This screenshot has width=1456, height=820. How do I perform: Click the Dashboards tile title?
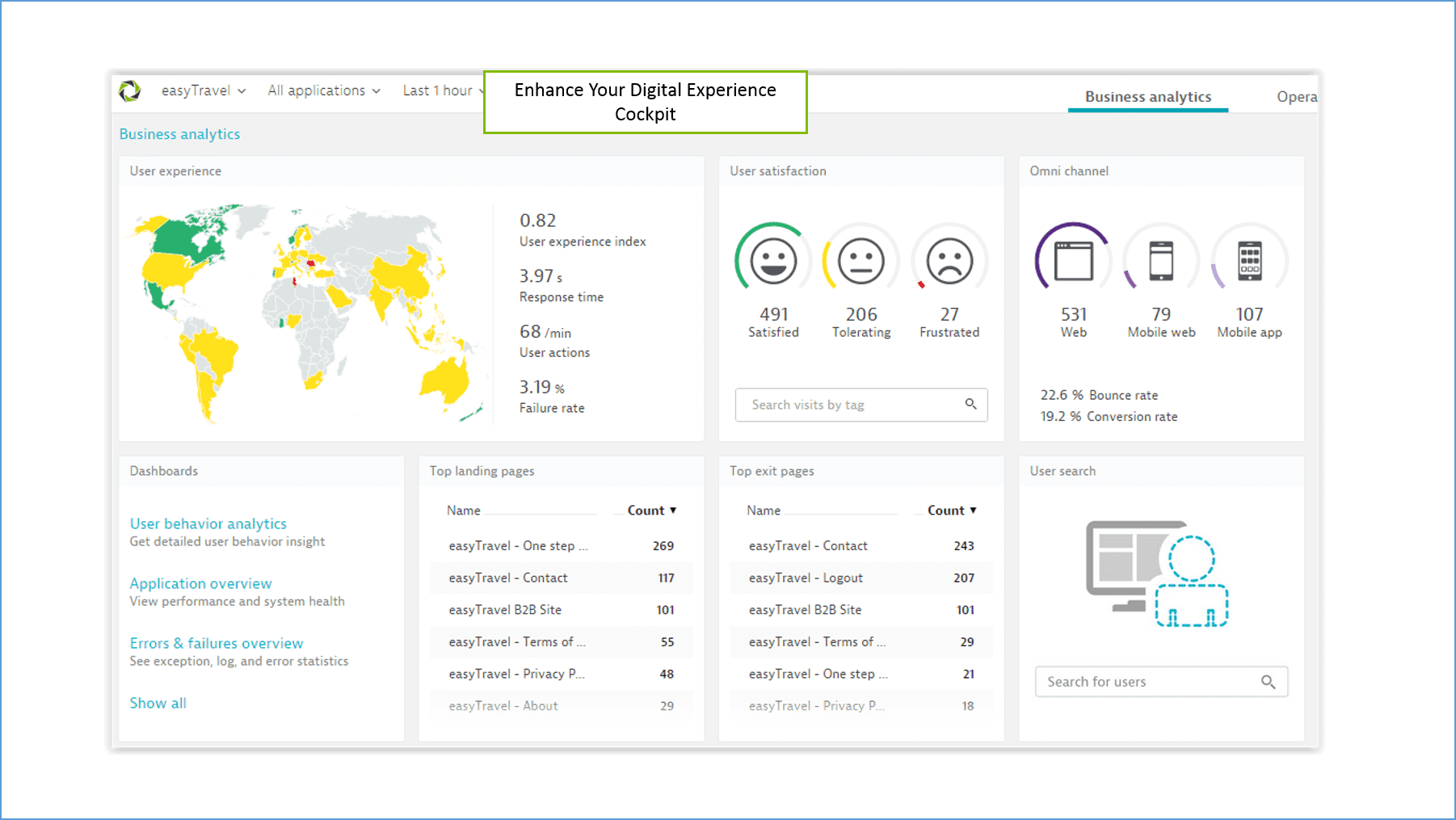point(163,471)
